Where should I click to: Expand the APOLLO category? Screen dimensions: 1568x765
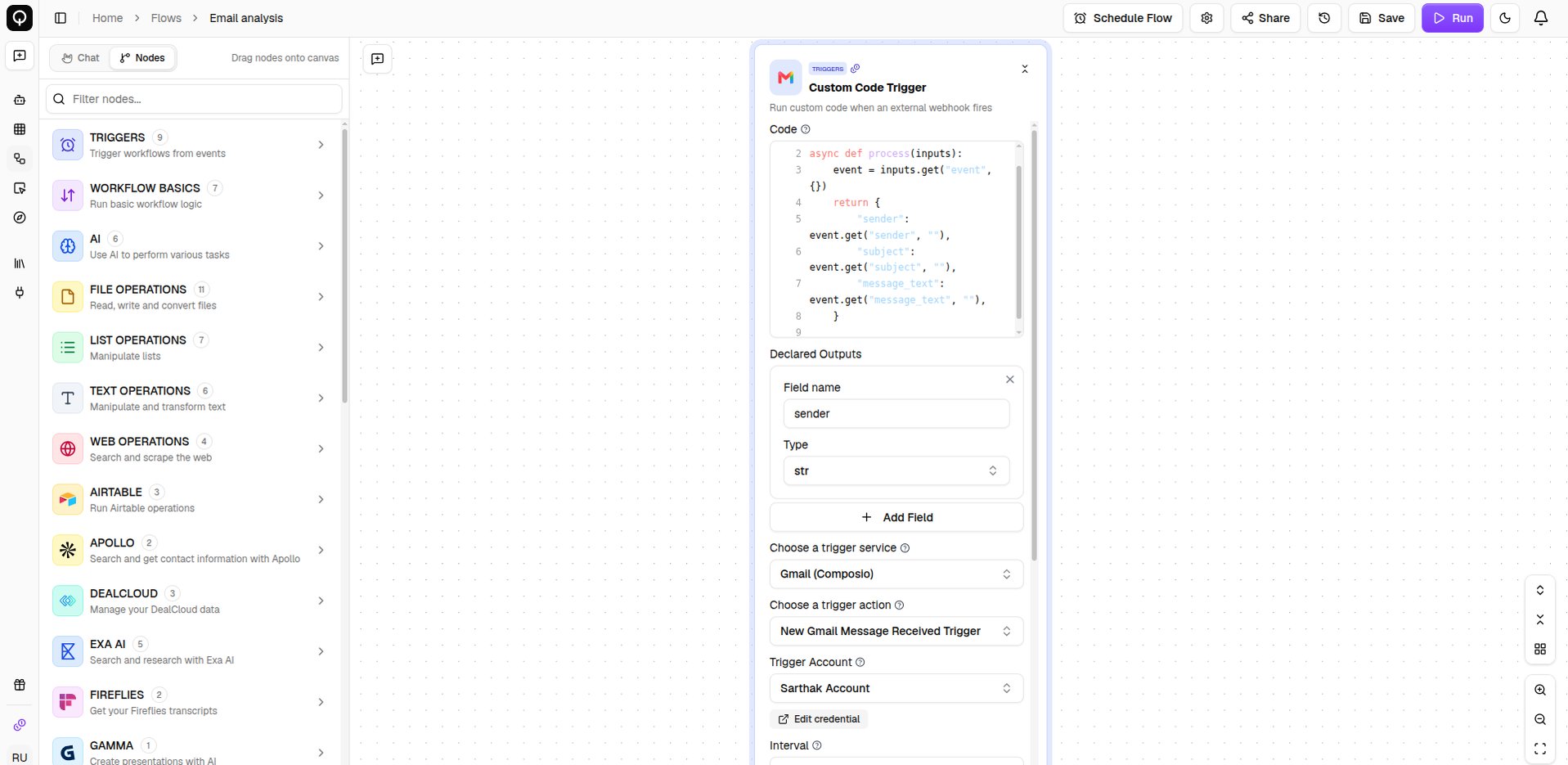point(321,551)
